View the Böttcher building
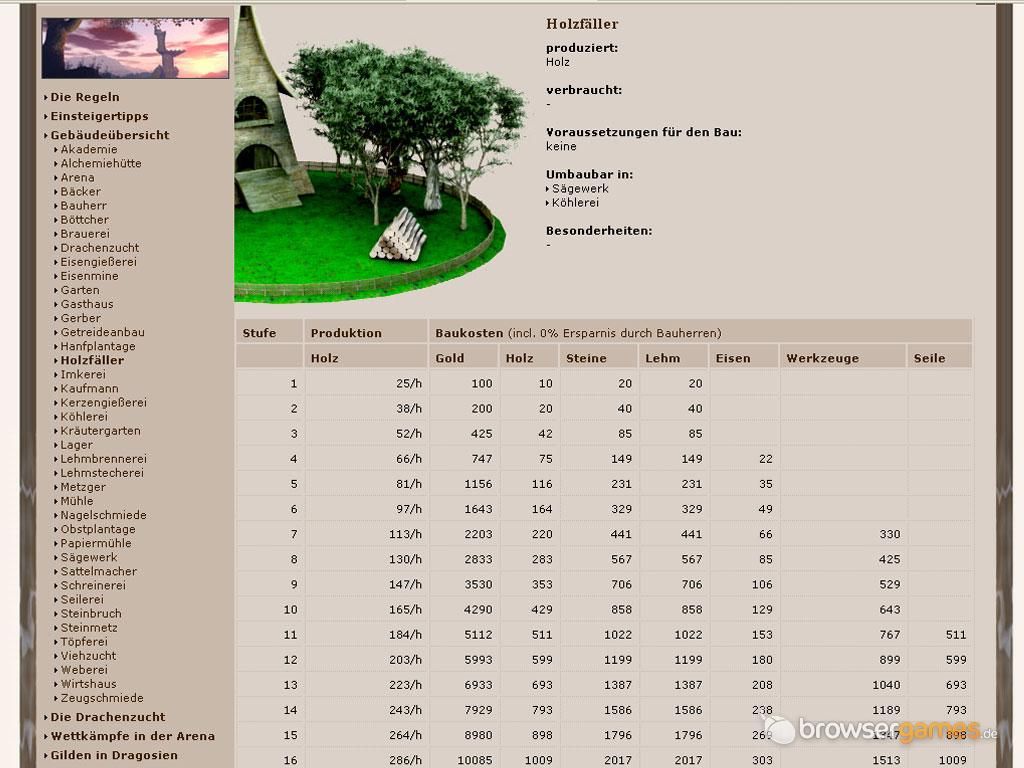Screen dimensions: 1024x768 click(x=84, y=220)
